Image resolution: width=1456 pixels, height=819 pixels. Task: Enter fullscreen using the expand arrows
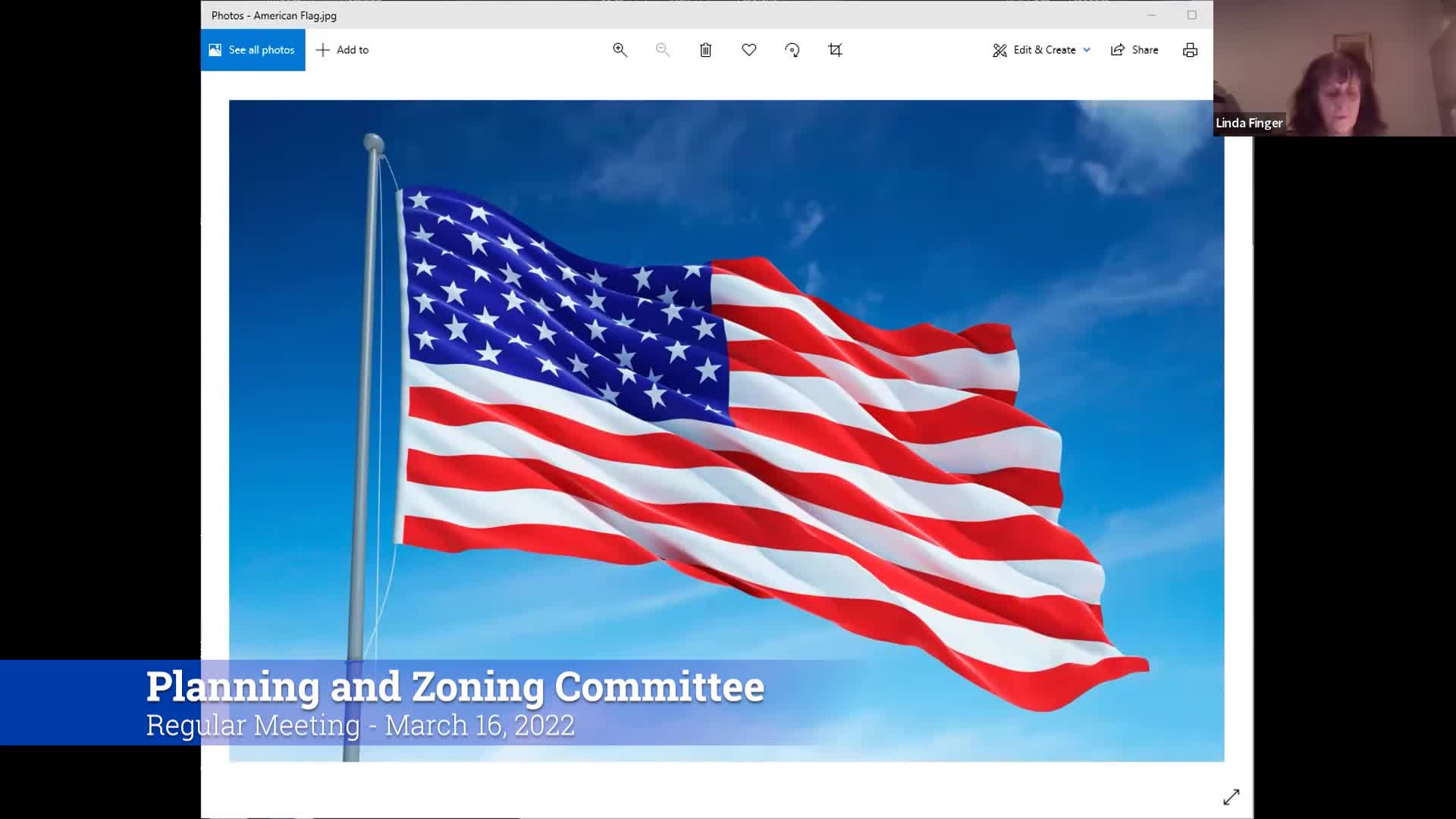pos(1232,796)
